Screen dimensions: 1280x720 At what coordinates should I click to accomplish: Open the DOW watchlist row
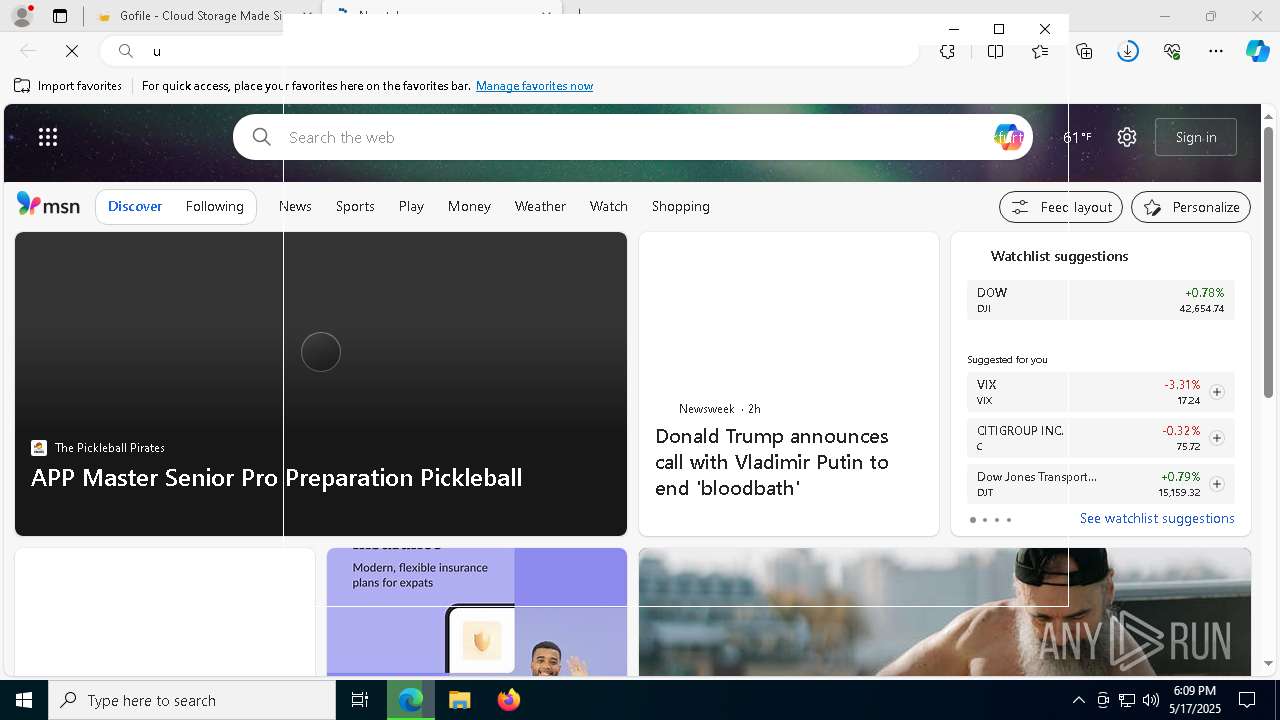click(1101, 300)
